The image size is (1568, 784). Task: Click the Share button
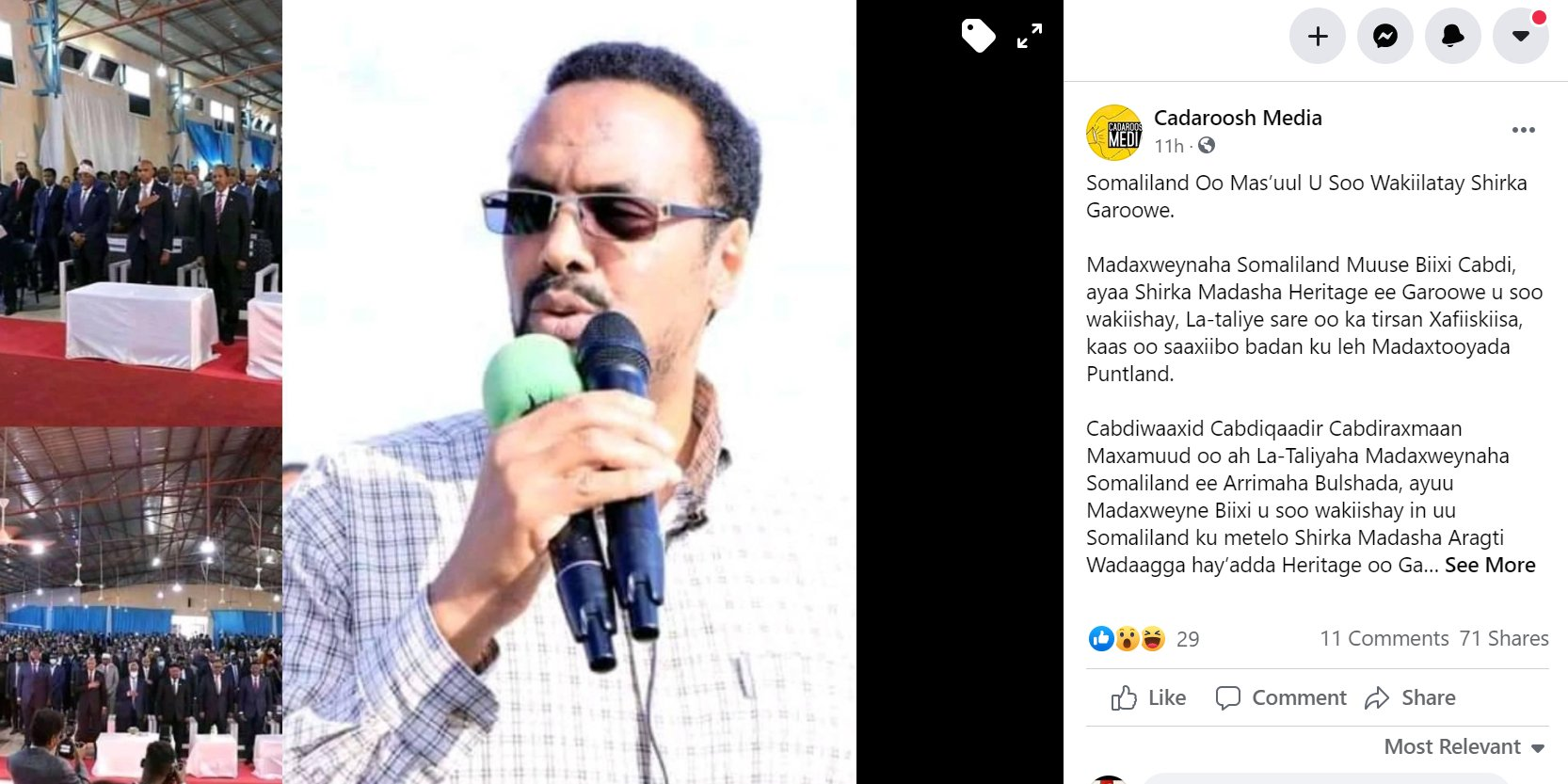(x=1410, y=697)
